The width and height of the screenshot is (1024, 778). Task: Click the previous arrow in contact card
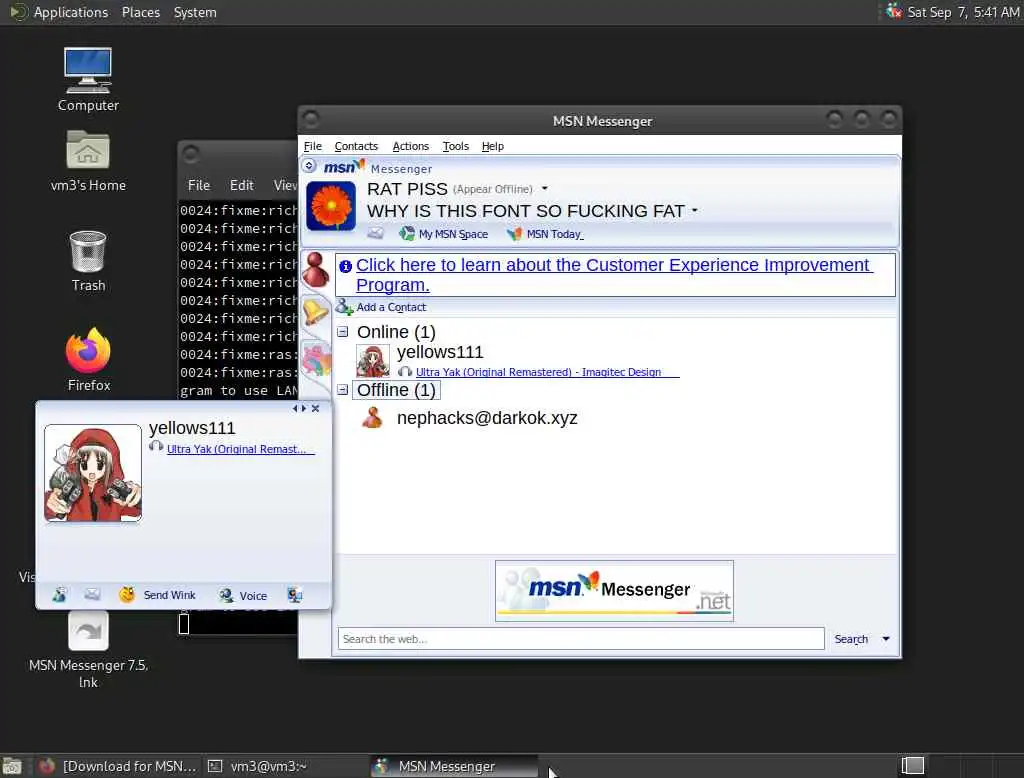point(295,408)
